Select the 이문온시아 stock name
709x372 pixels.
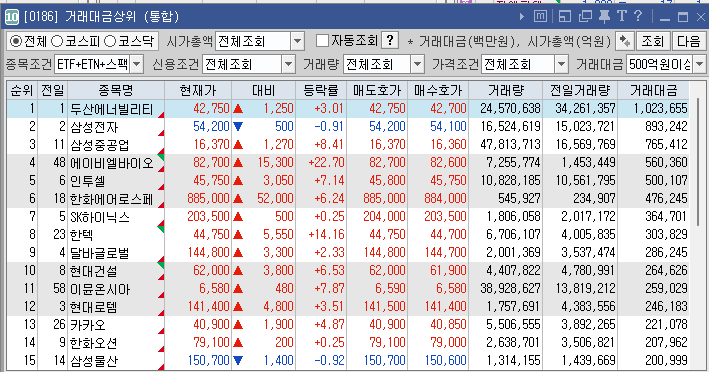tap(100, 289)
